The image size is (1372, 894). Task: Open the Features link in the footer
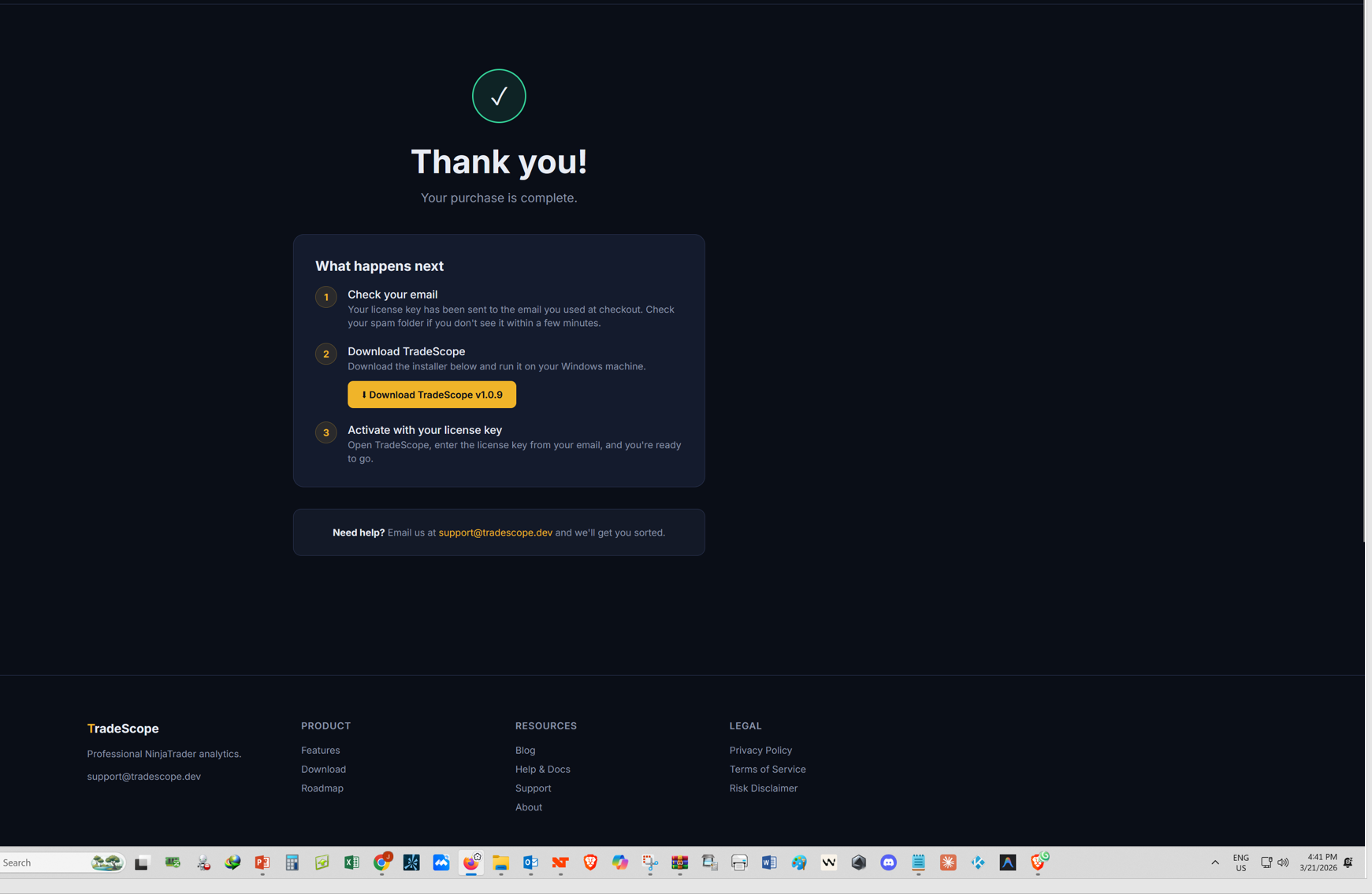click(x=320, y=750)
